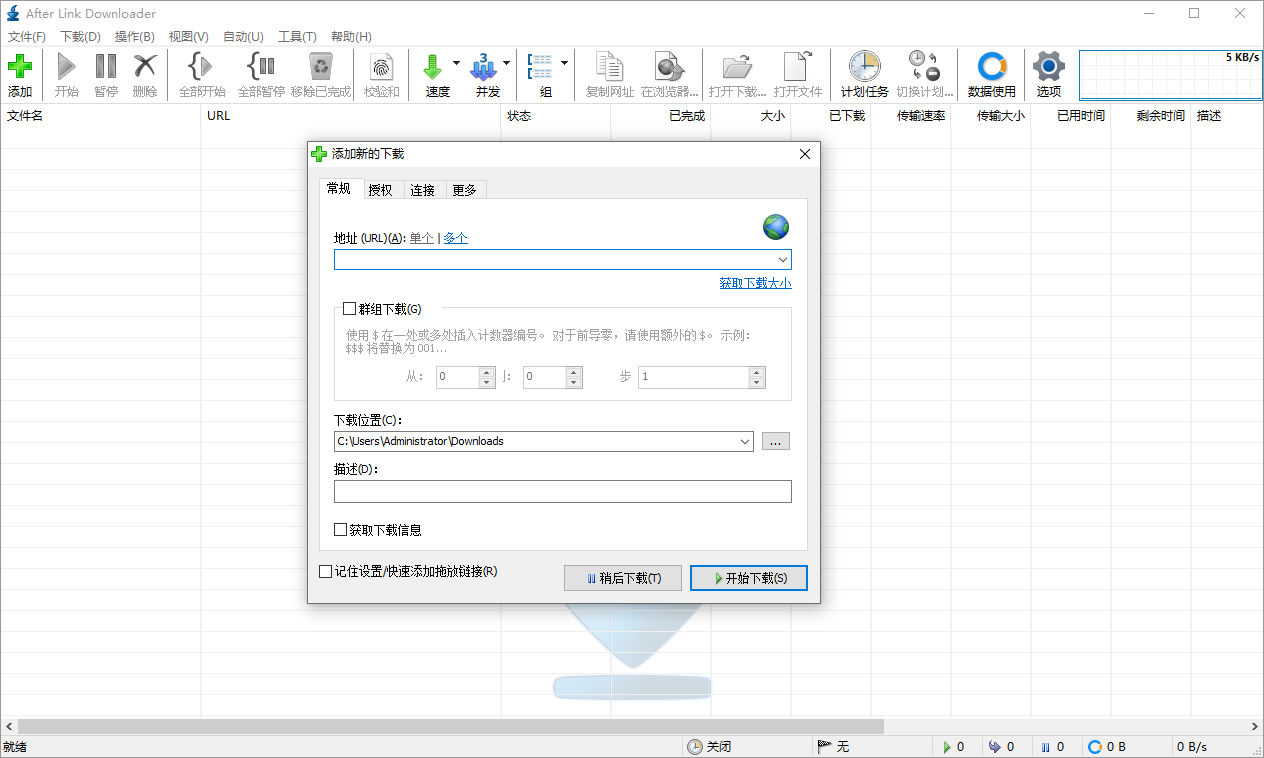Expand the URL address combo box arrow

(x=782, y=260)
